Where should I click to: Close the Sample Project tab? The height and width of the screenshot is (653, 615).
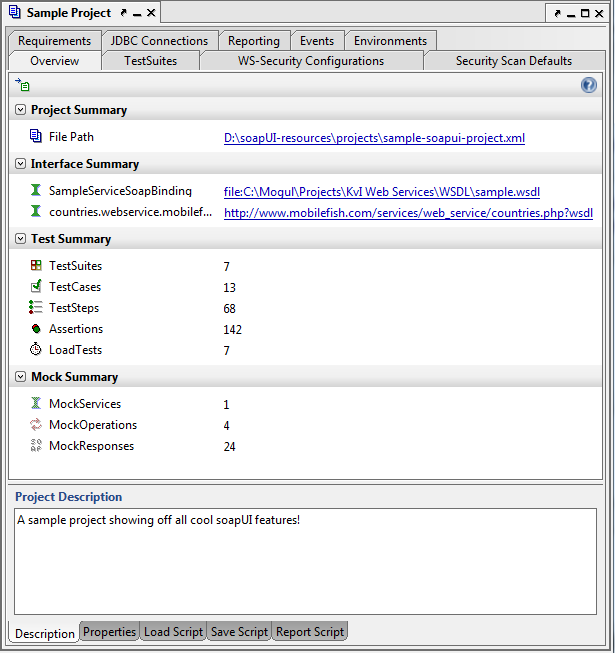tap(151, 13)
